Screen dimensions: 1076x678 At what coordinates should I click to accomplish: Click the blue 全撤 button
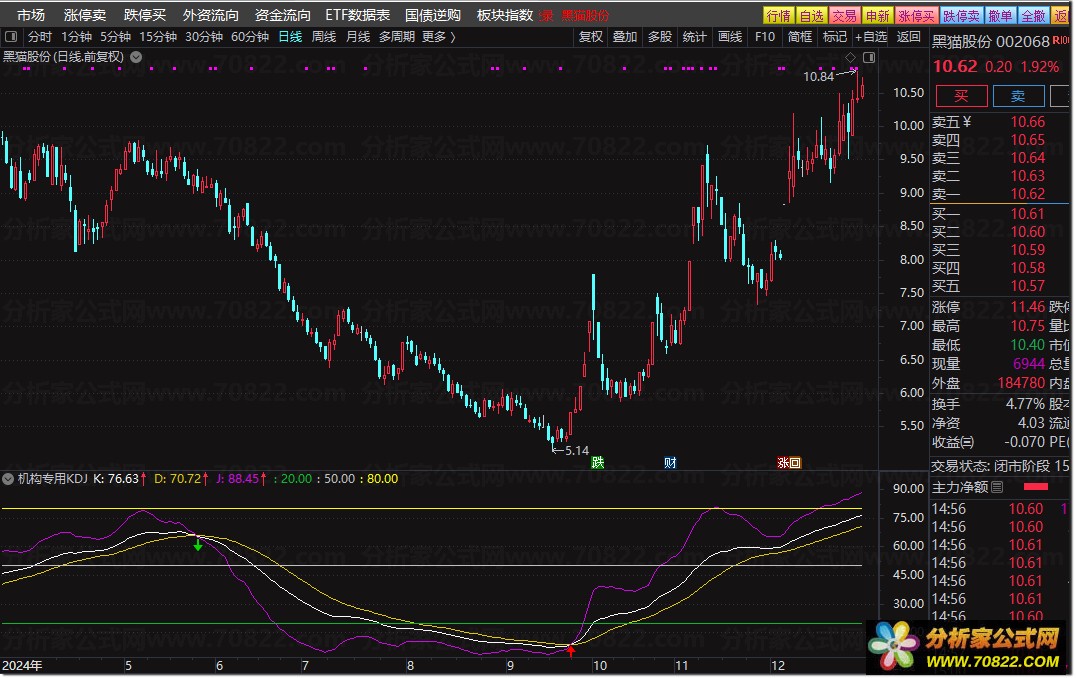tap(1033, 16)
